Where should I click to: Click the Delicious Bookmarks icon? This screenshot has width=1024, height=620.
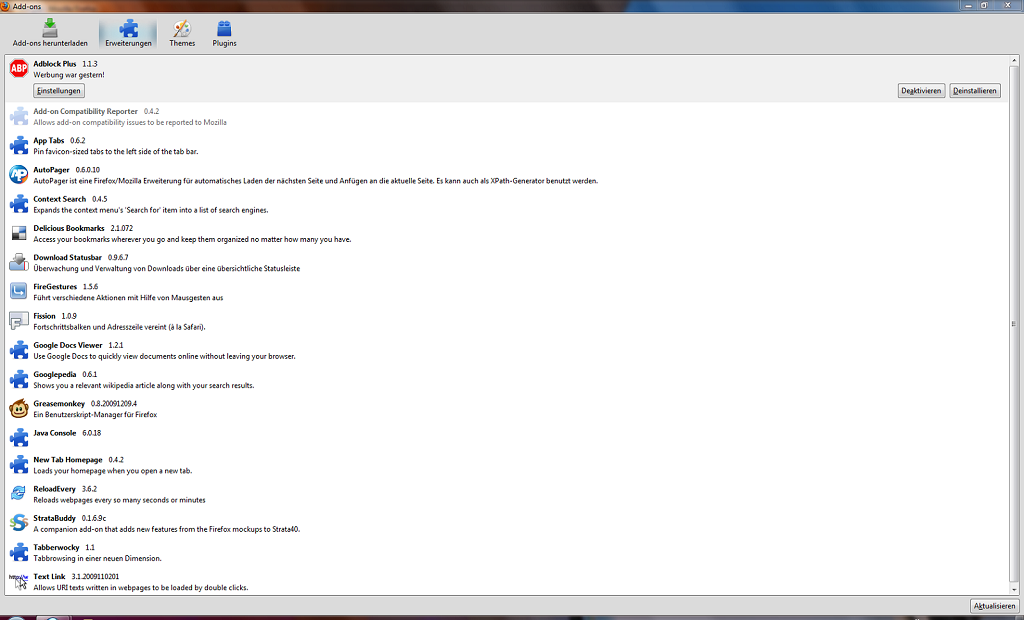click(x=19, y=233)
